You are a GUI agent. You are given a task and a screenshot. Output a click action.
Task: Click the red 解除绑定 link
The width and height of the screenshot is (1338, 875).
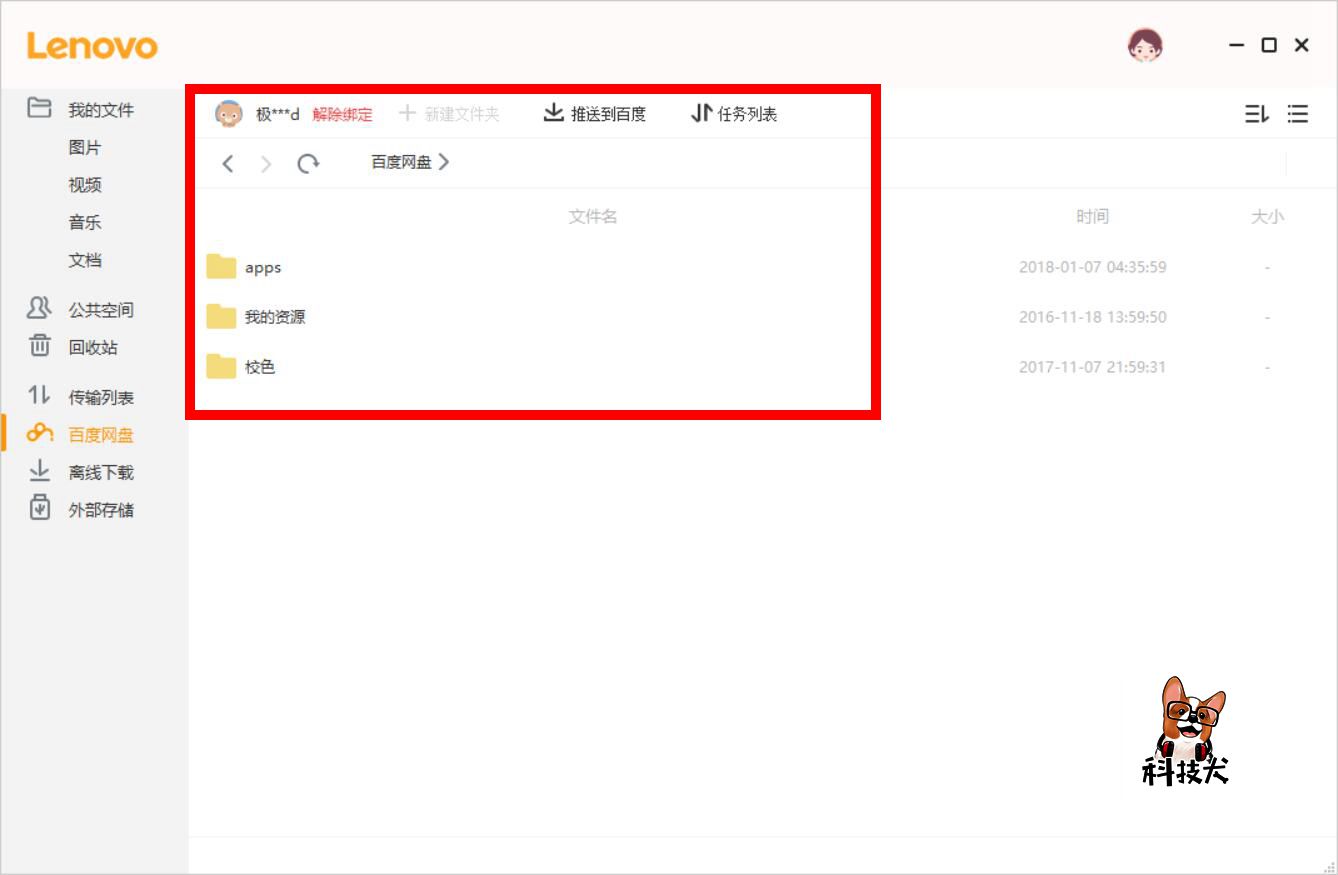[342, 114]
